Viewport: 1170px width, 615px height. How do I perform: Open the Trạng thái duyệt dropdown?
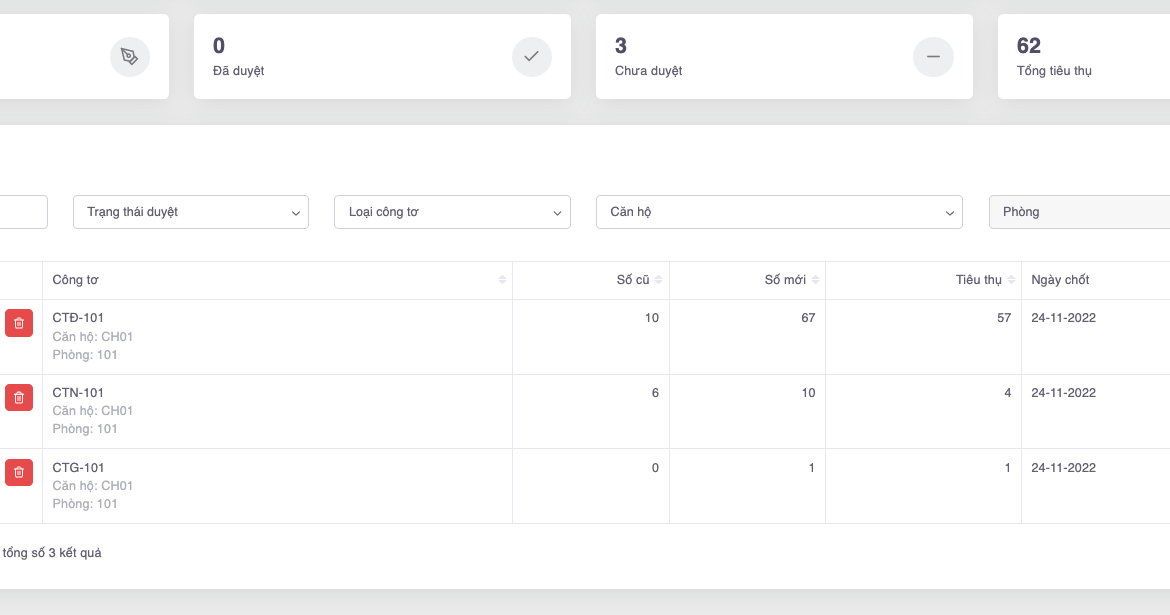pos(191,212)
